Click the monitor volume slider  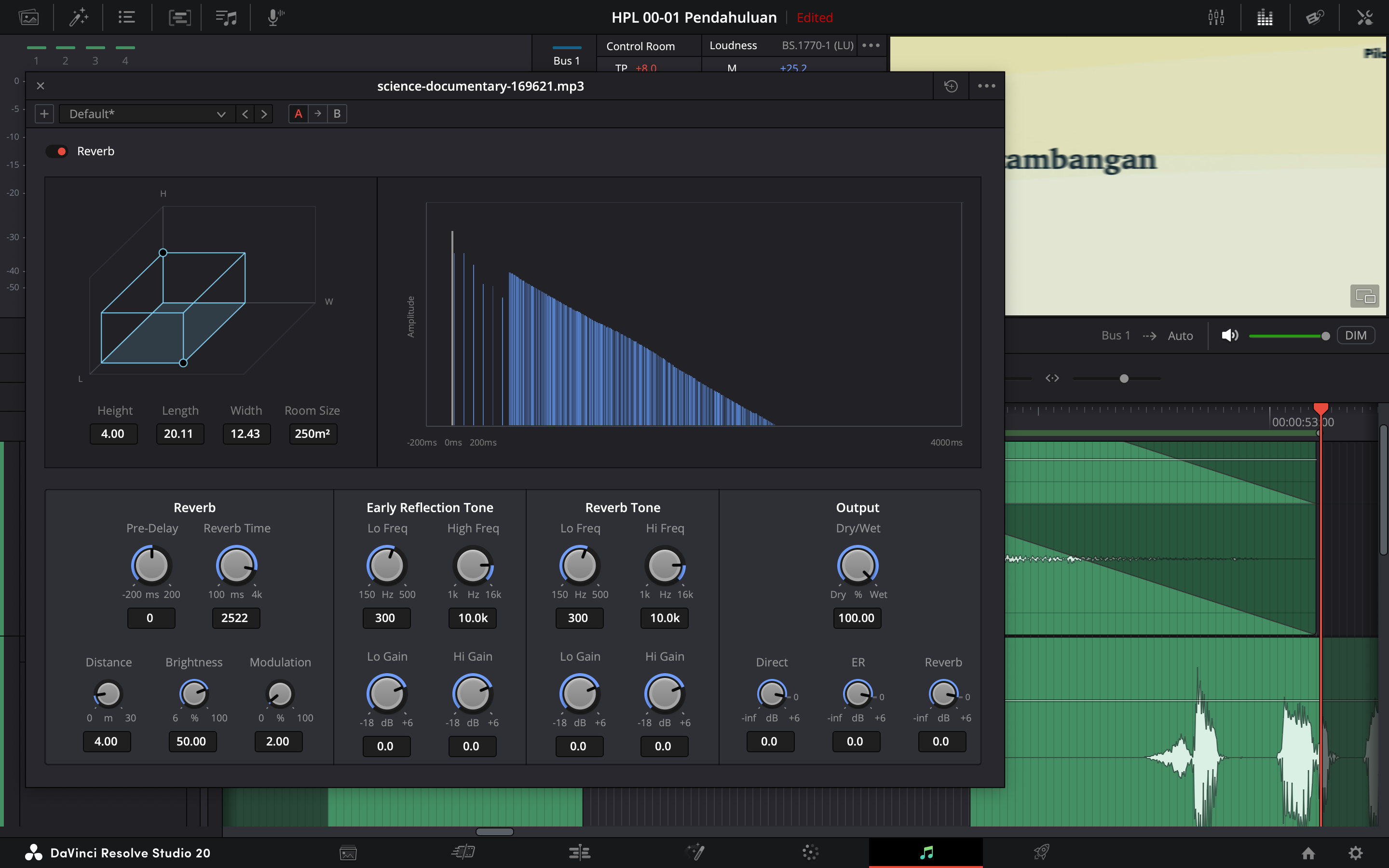[1289, 336]
